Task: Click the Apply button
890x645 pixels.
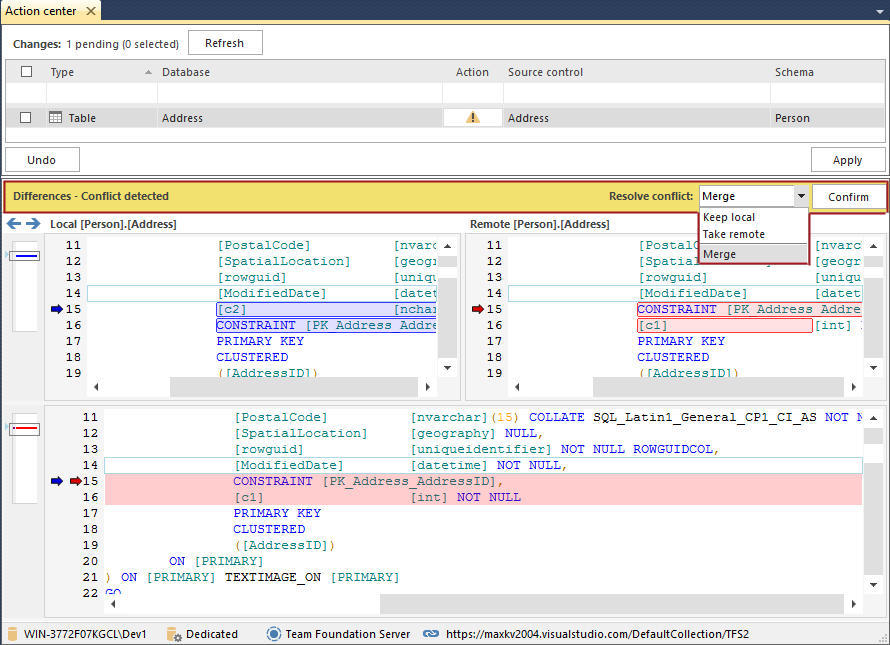Action: coord(847,160)
